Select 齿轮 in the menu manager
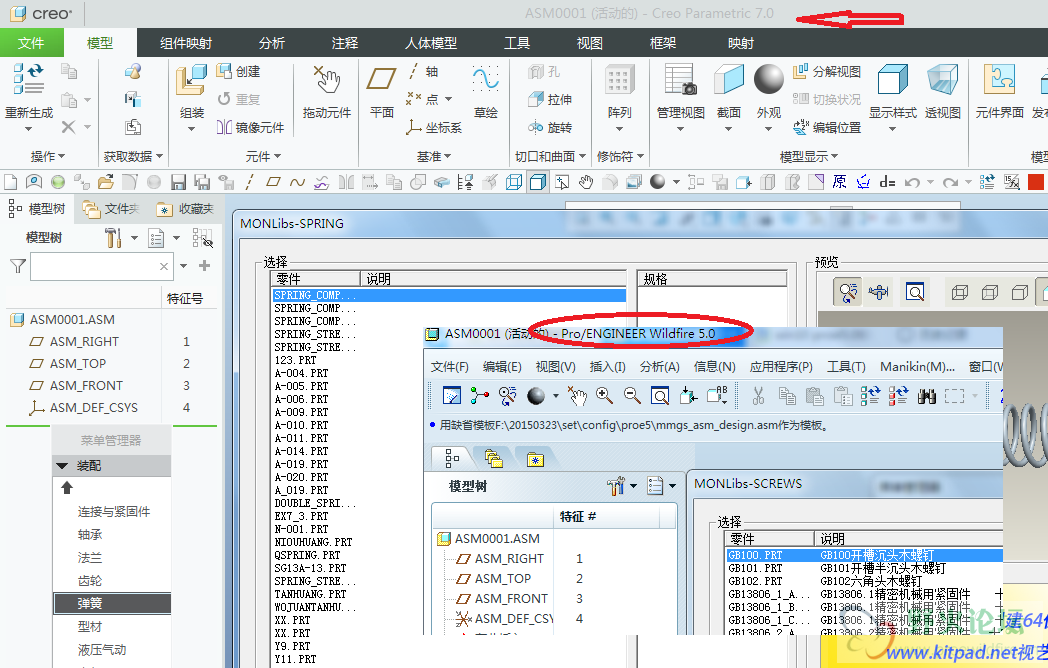The height and width of the screenshot is (668, 1048). (x=90, y=580)
